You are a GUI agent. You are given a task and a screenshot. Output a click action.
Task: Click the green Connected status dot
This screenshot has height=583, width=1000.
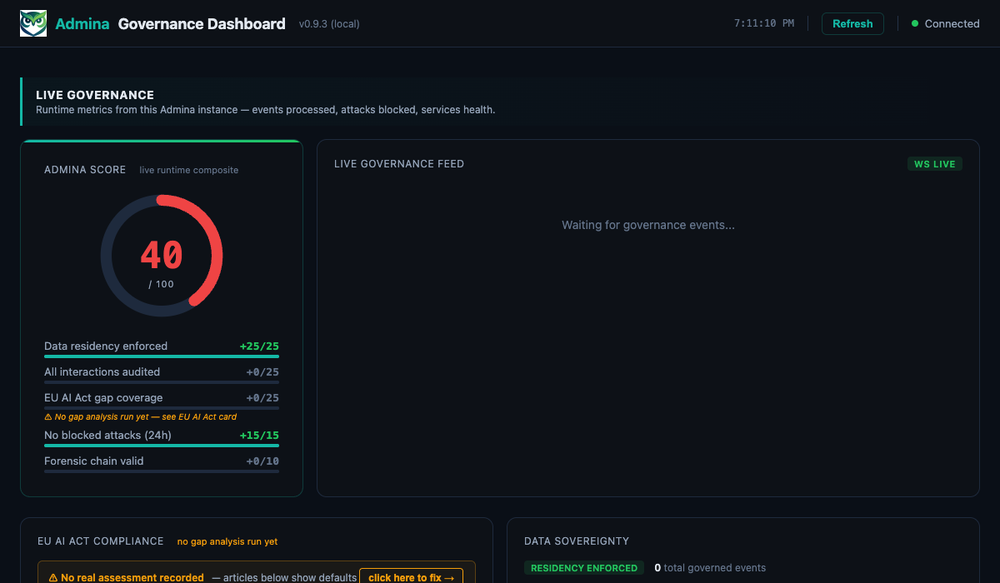coord(915,24)
